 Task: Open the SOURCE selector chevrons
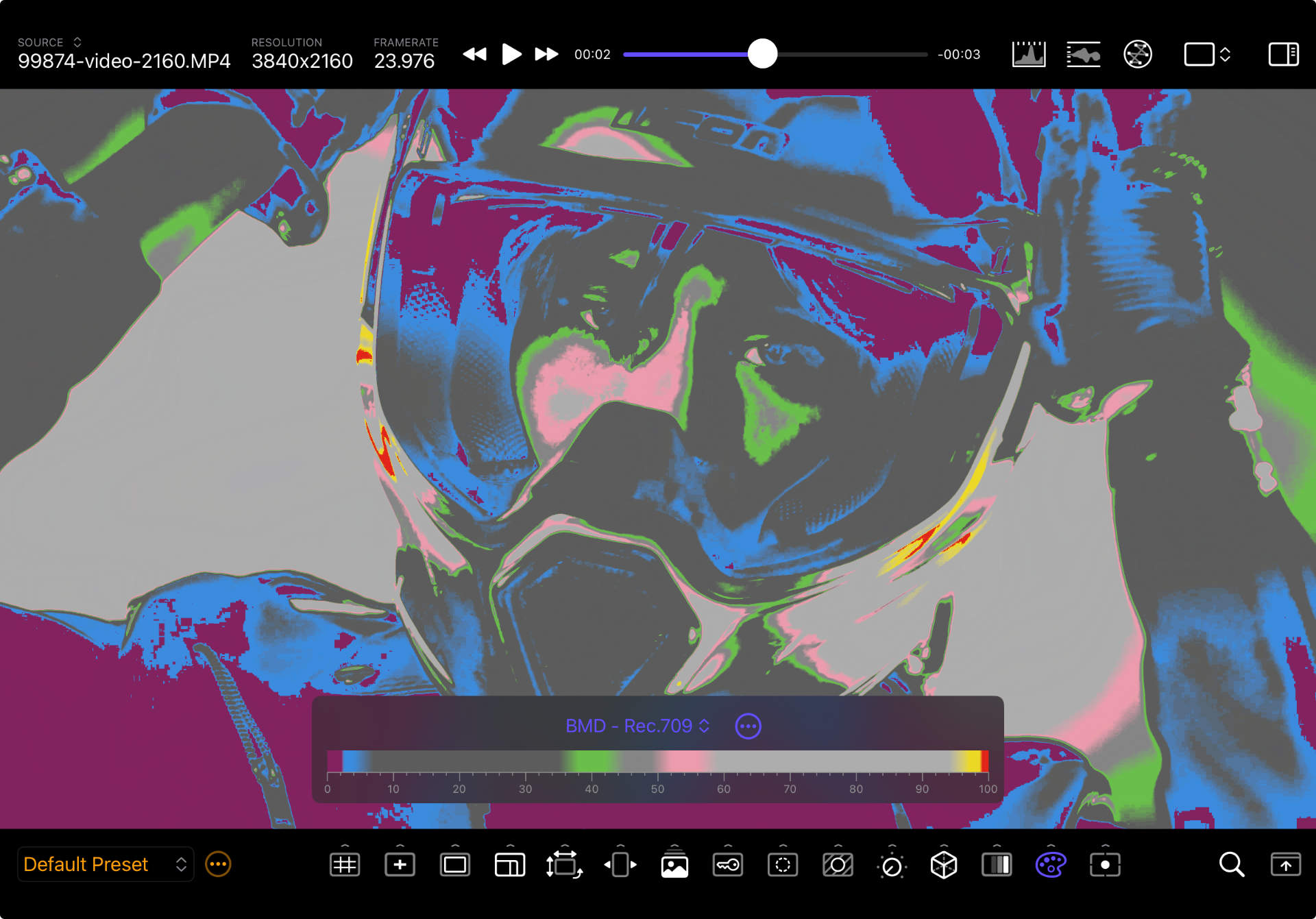coord(77,42)
